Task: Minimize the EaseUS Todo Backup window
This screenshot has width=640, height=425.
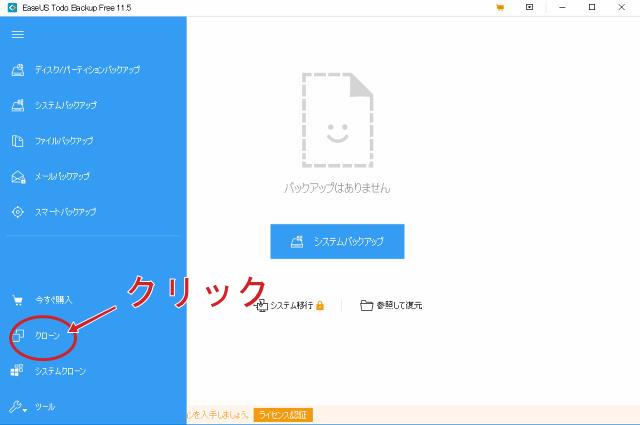Action: (562, 7)
